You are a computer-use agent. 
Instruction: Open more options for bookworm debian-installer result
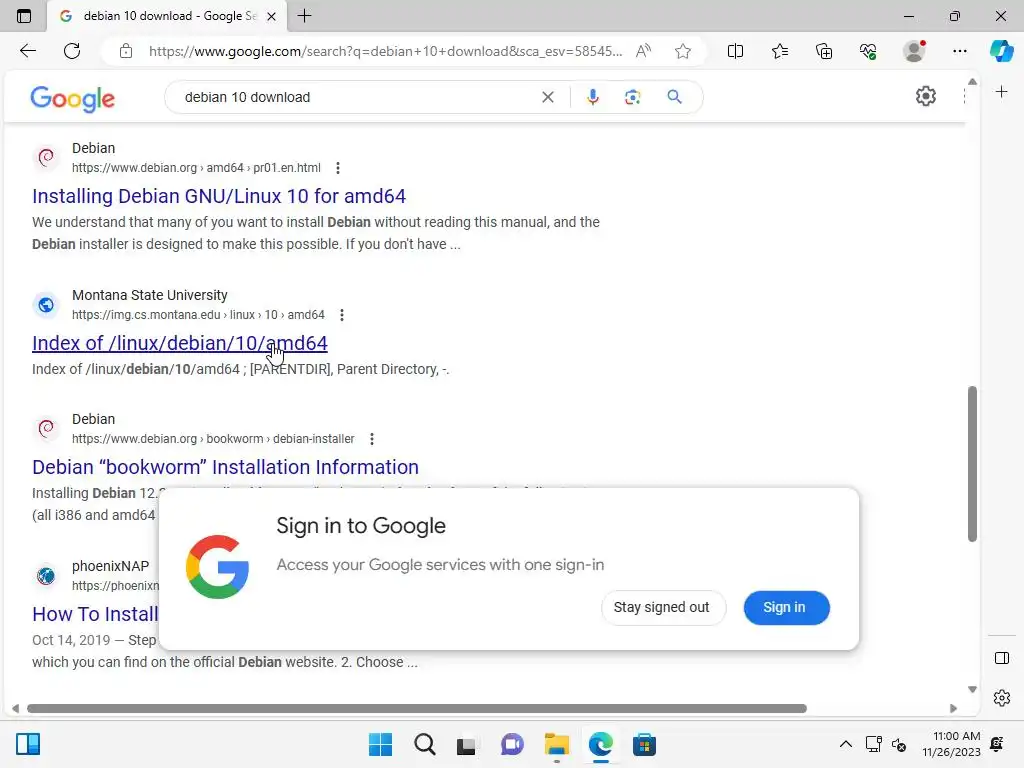point(372,439)
